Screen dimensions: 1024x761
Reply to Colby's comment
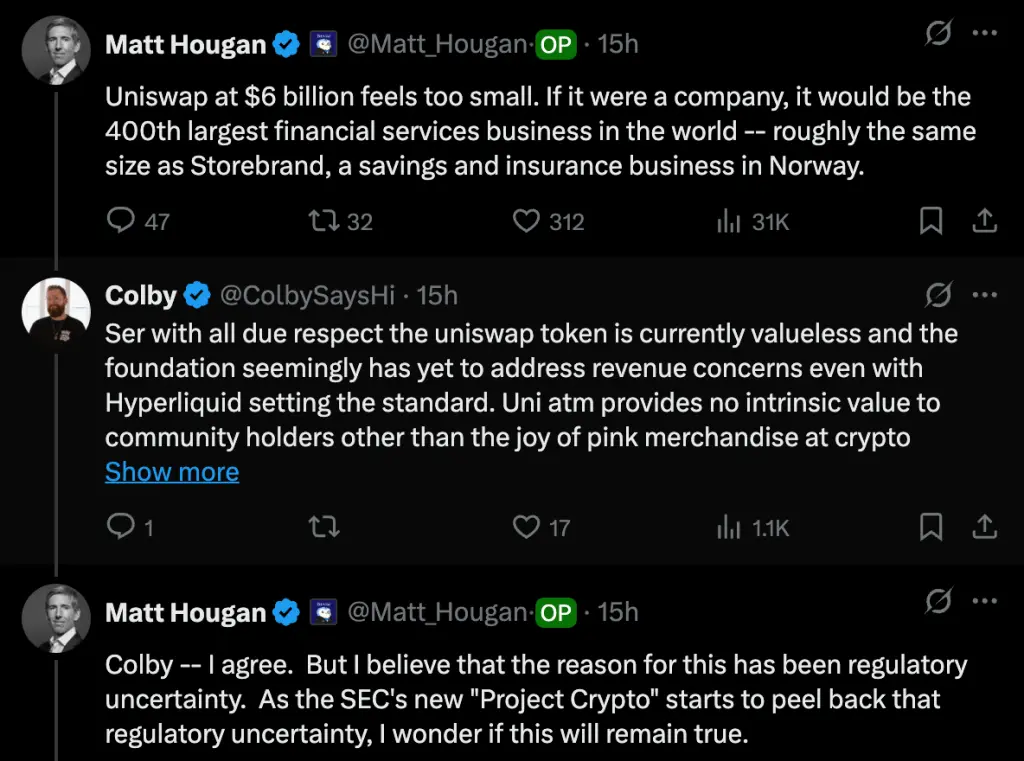point(121,526)
